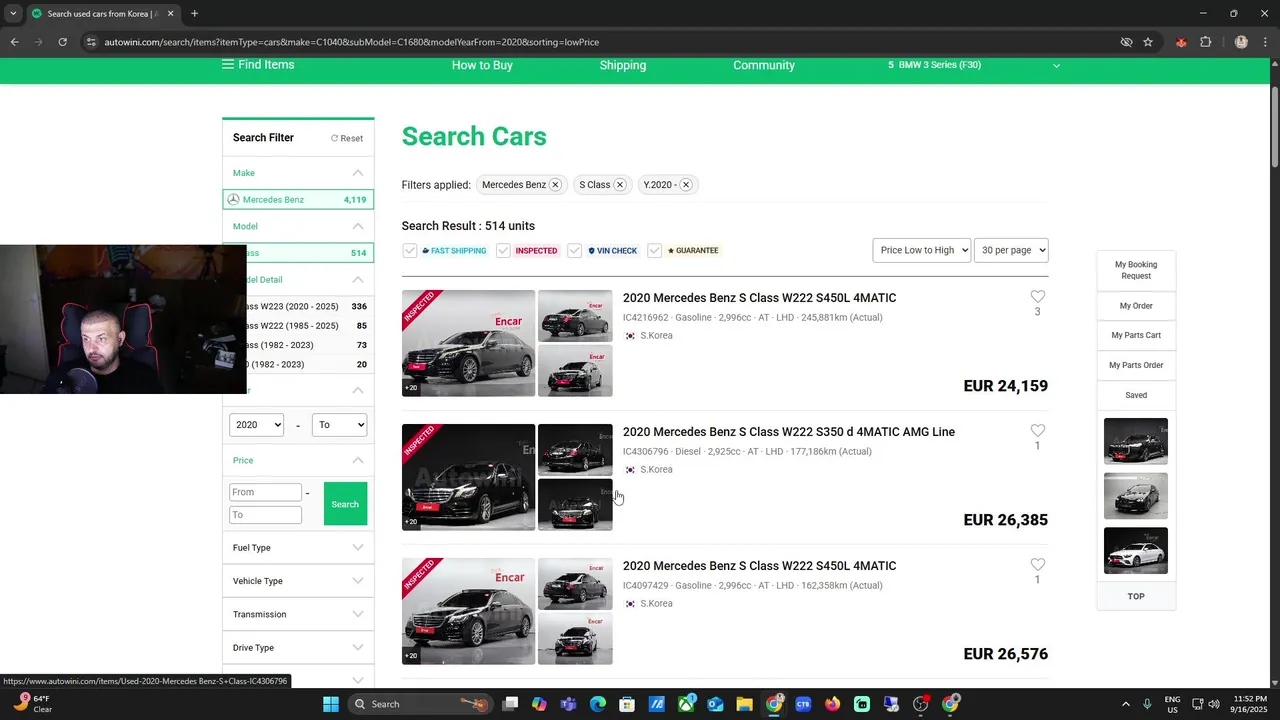1280x720 pixels.
Task: Open the browser extensions puzzle icon
Action: pos(1205,42)
